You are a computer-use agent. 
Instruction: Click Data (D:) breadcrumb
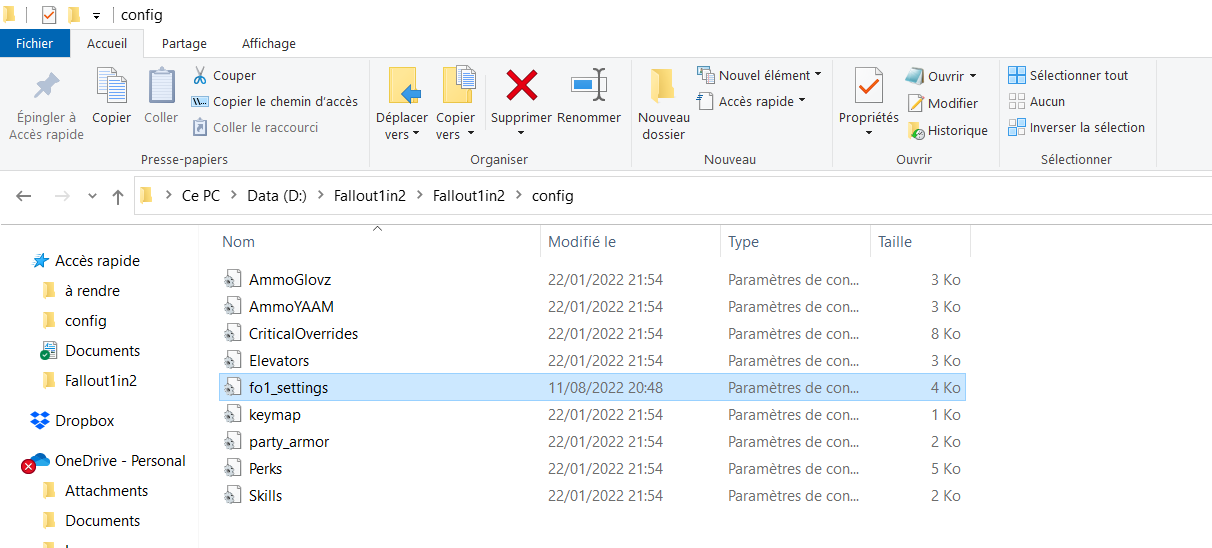pos(278,196)
